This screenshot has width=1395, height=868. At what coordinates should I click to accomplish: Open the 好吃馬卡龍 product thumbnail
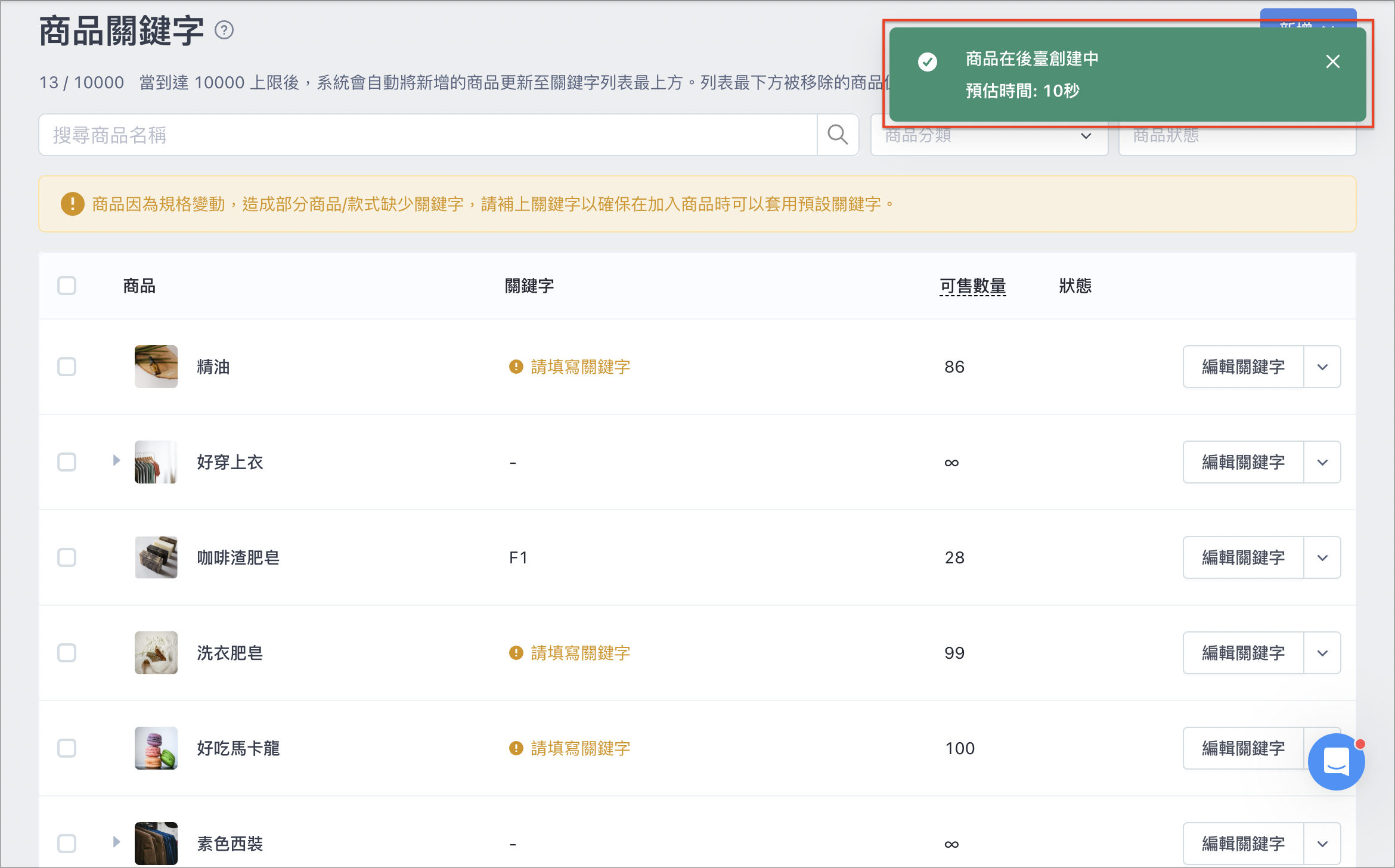156,748
